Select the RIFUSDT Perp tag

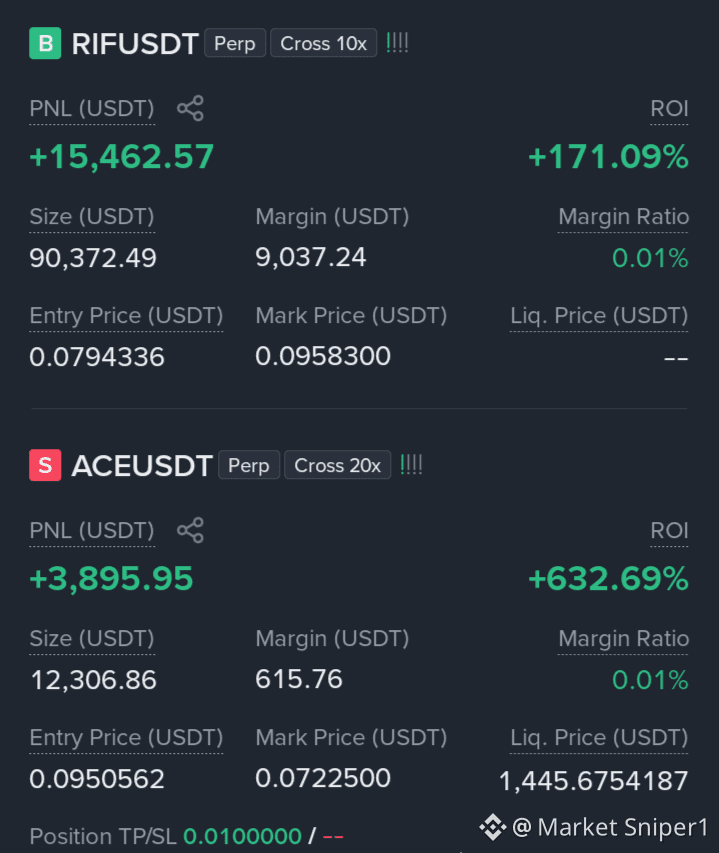click(235, 43)
